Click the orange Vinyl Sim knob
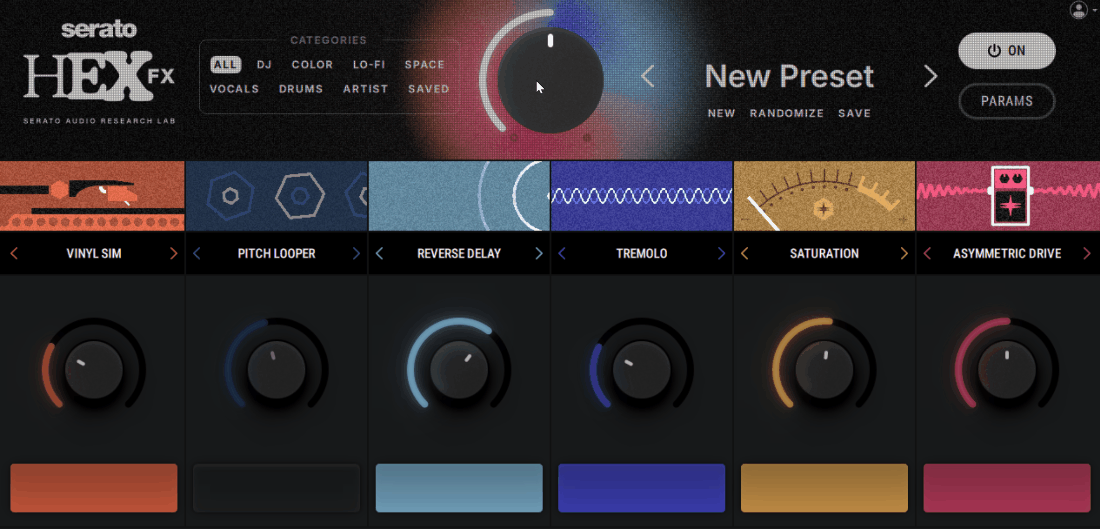The height and width of the screenshot is (529, 1100). click(x=94, y=370)
